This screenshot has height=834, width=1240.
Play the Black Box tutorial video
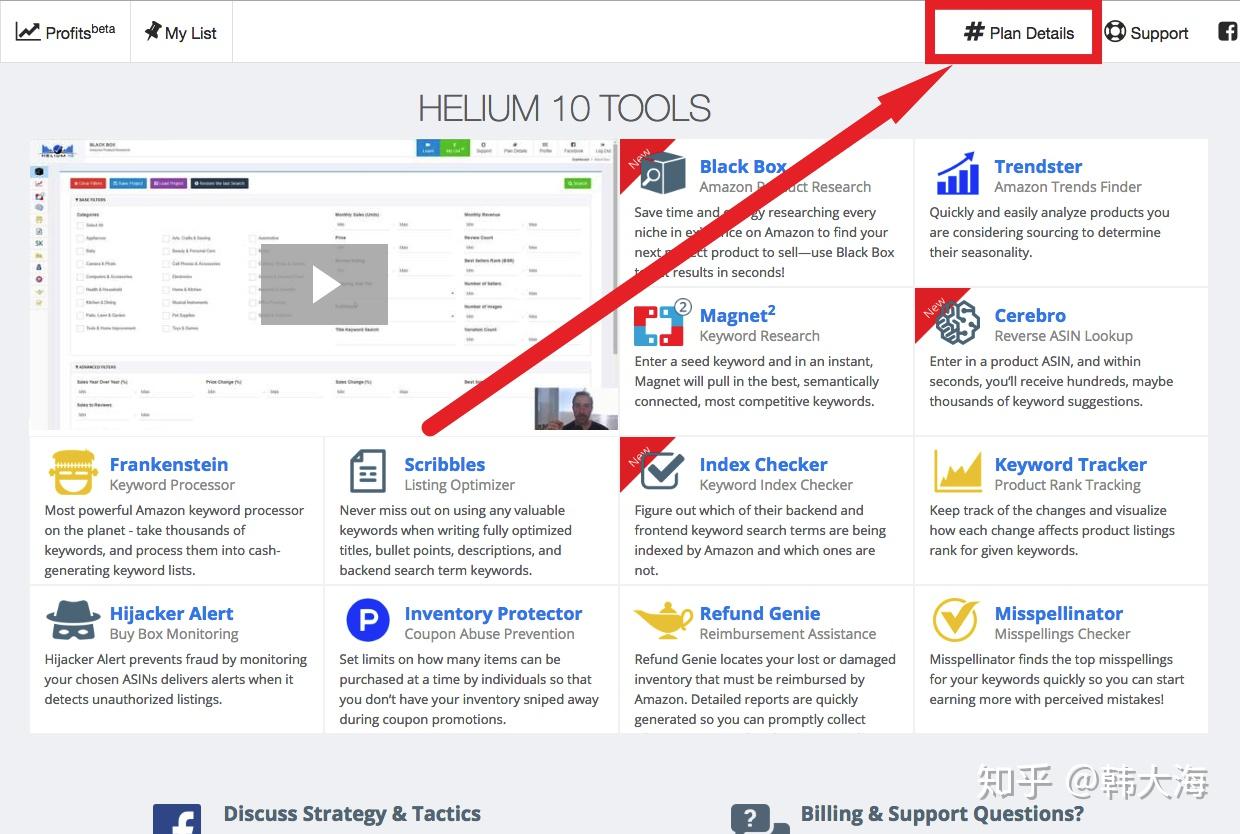tap(324, 284)
